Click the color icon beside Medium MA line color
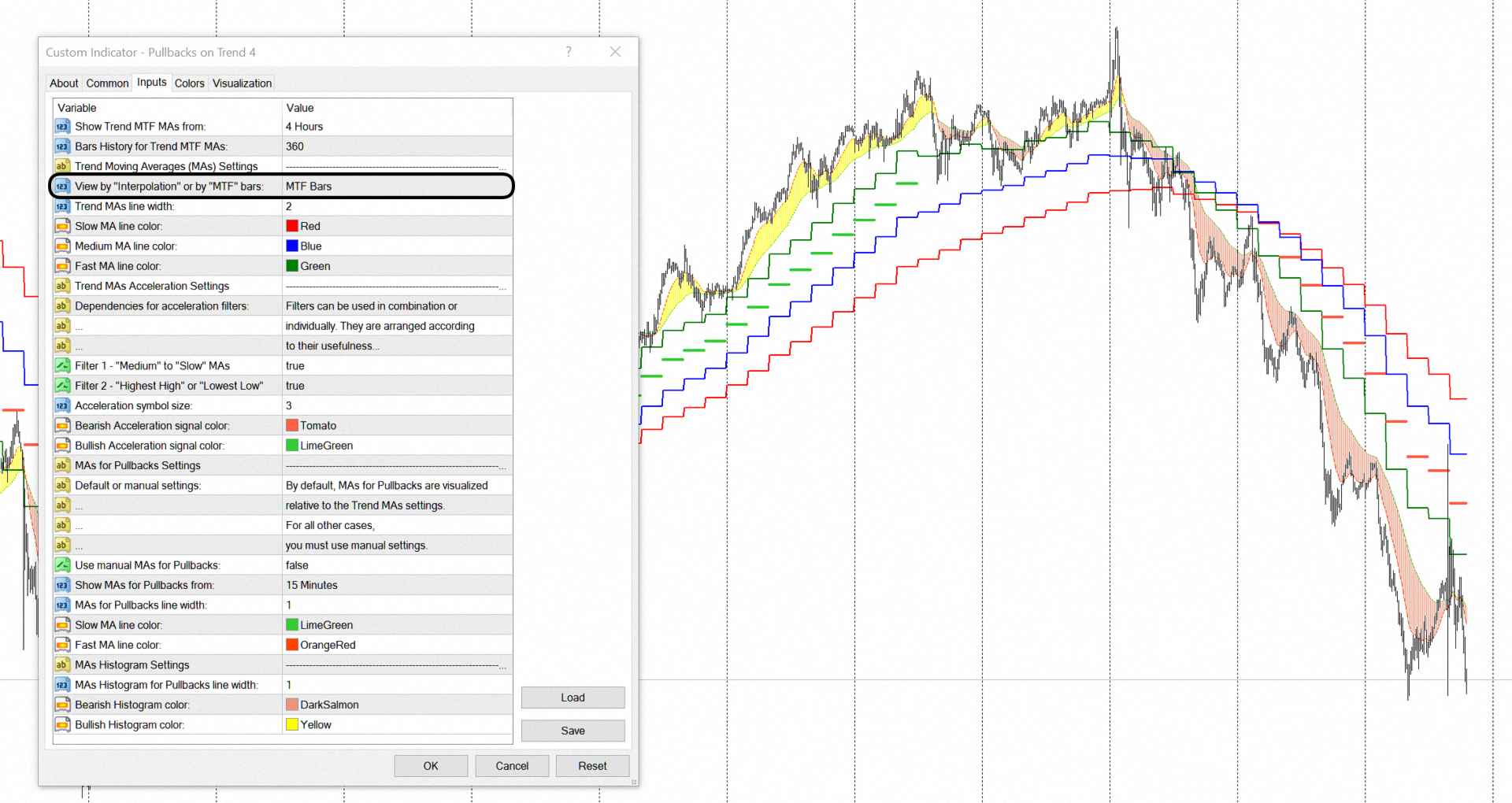1512x803 pixels. point(62,246)
